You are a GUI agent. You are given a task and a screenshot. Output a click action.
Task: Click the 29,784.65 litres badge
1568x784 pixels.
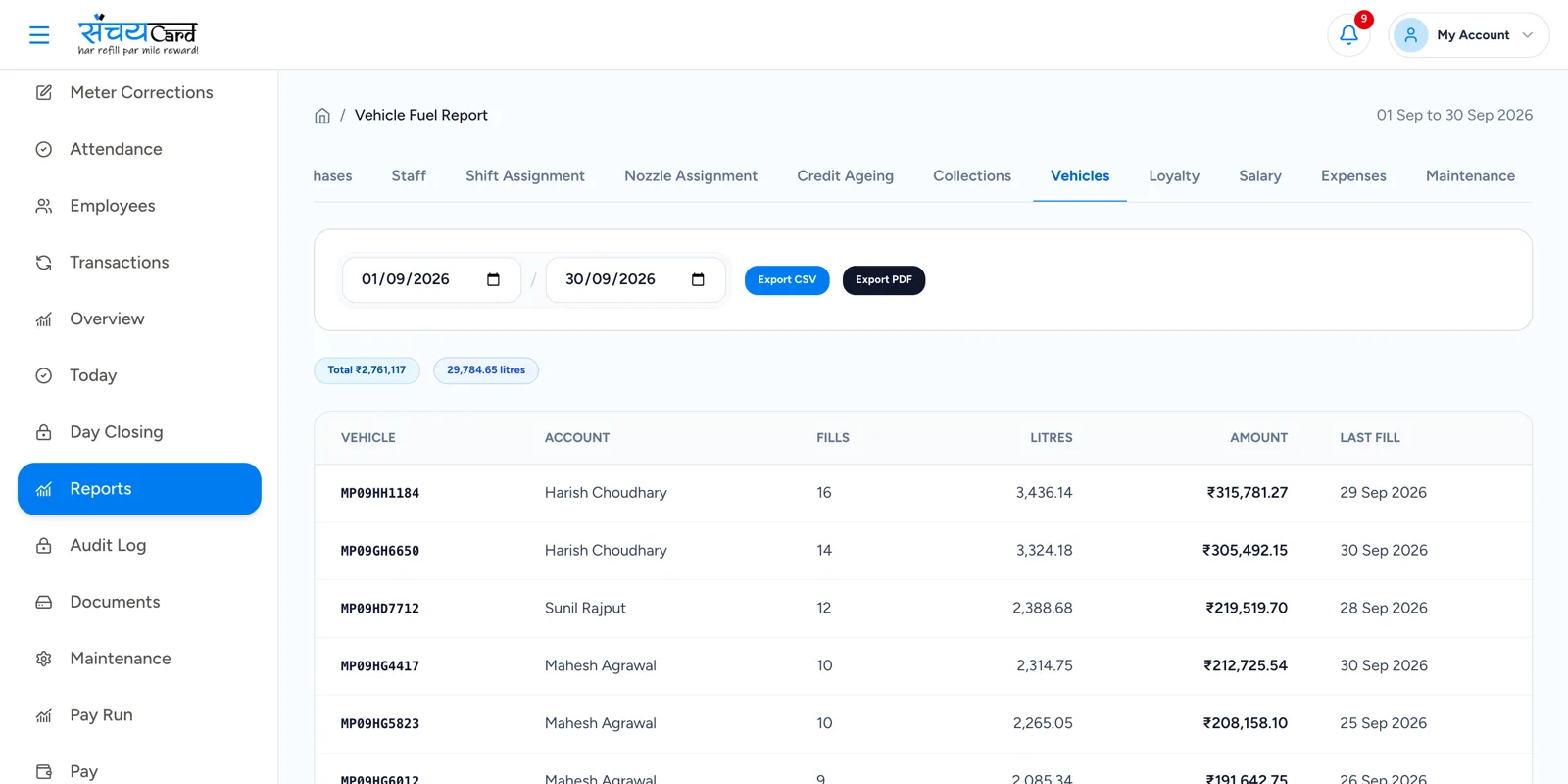point(486,370)
